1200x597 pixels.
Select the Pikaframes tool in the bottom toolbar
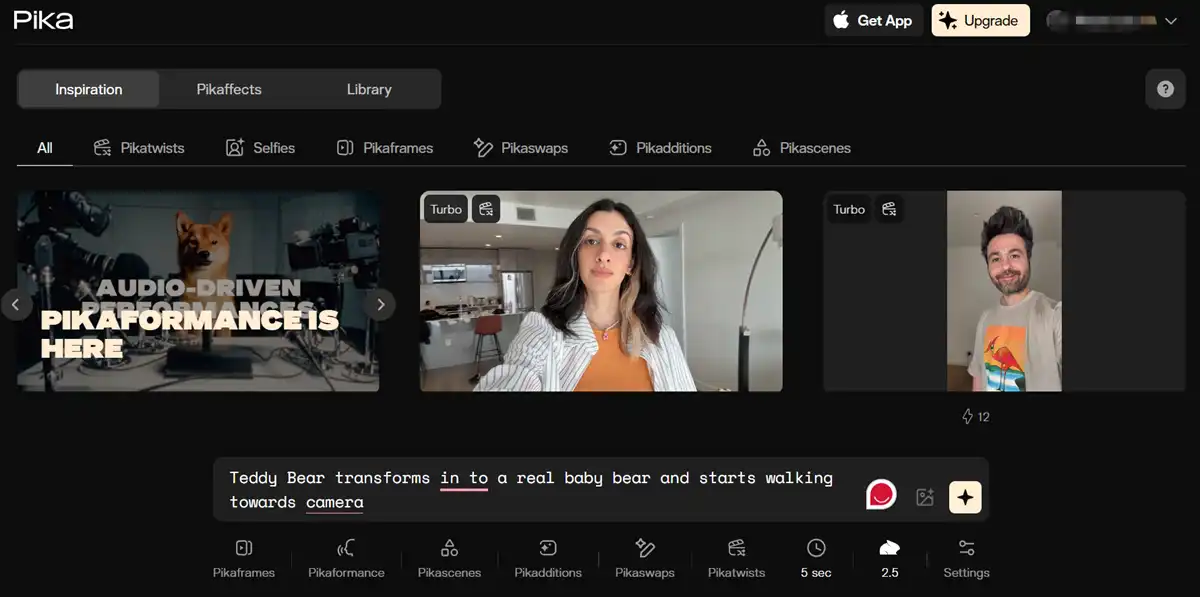243,558
